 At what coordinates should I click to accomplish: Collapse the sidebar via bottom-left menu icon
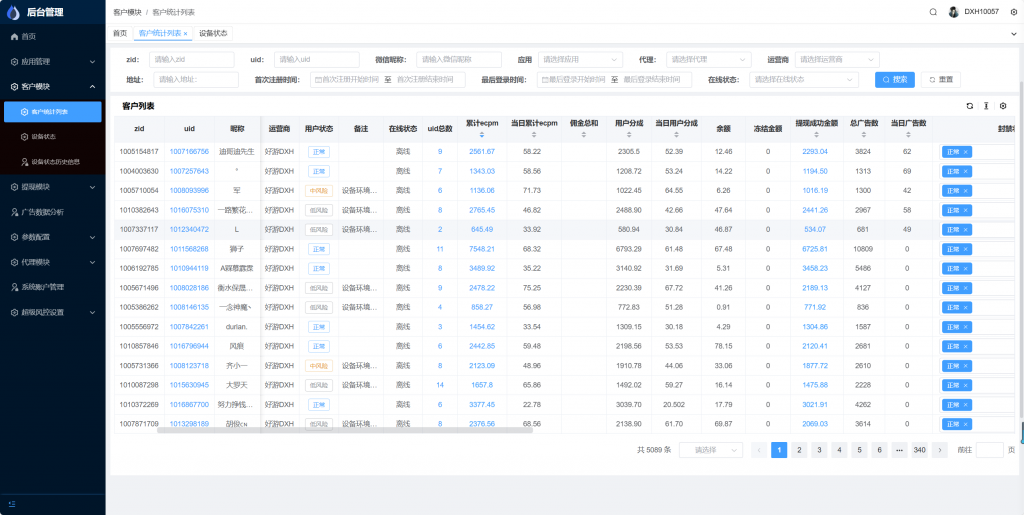click(x=12, y=502)
